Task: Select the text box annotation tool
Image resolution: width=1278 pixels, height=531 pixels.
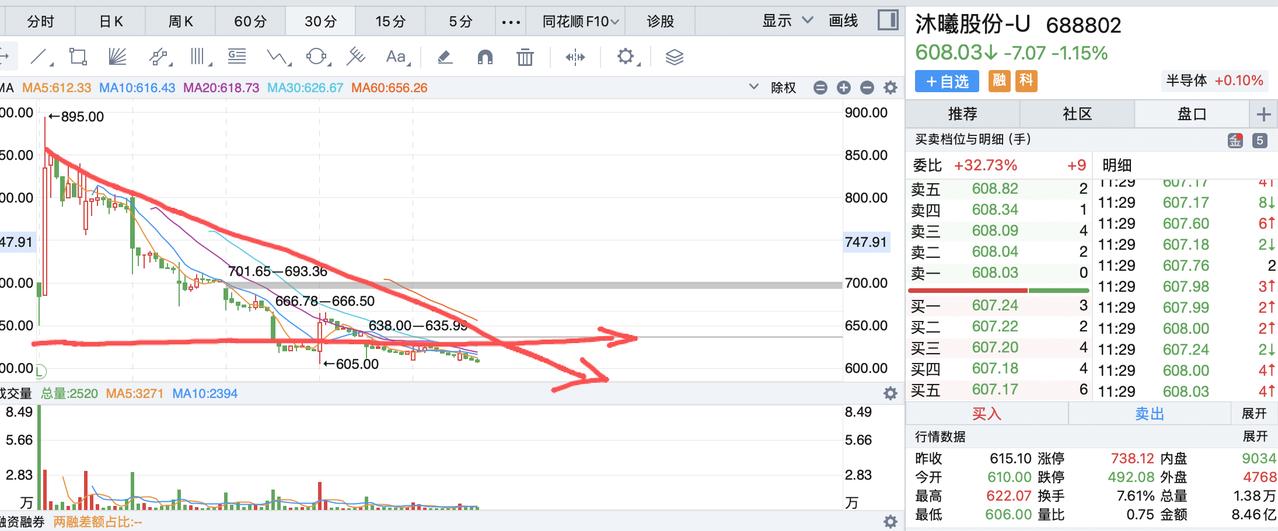Action: [237, 57]
